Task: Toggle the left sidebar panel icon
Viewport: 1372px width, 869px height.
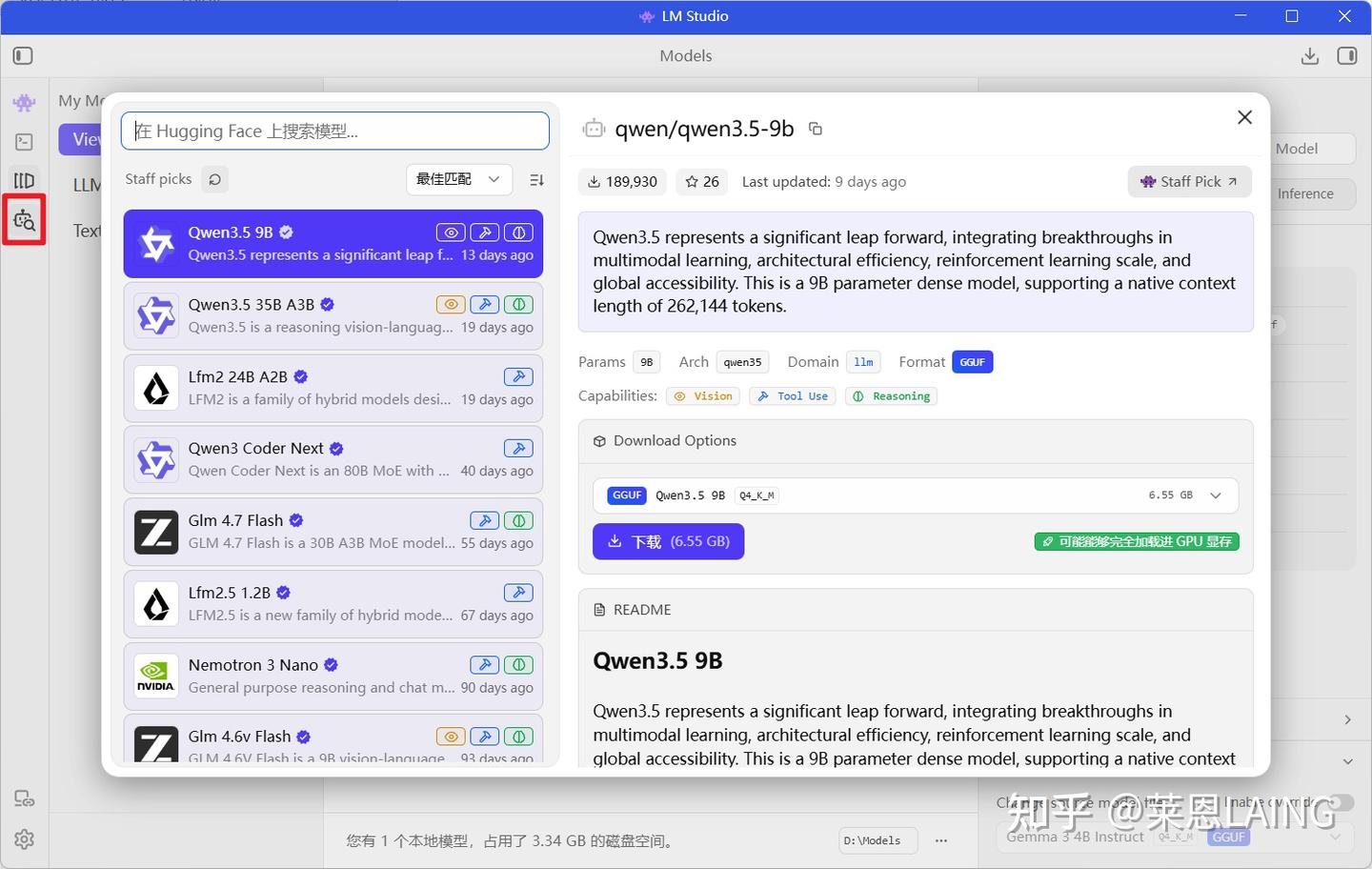Action: [x=23, y=56]
